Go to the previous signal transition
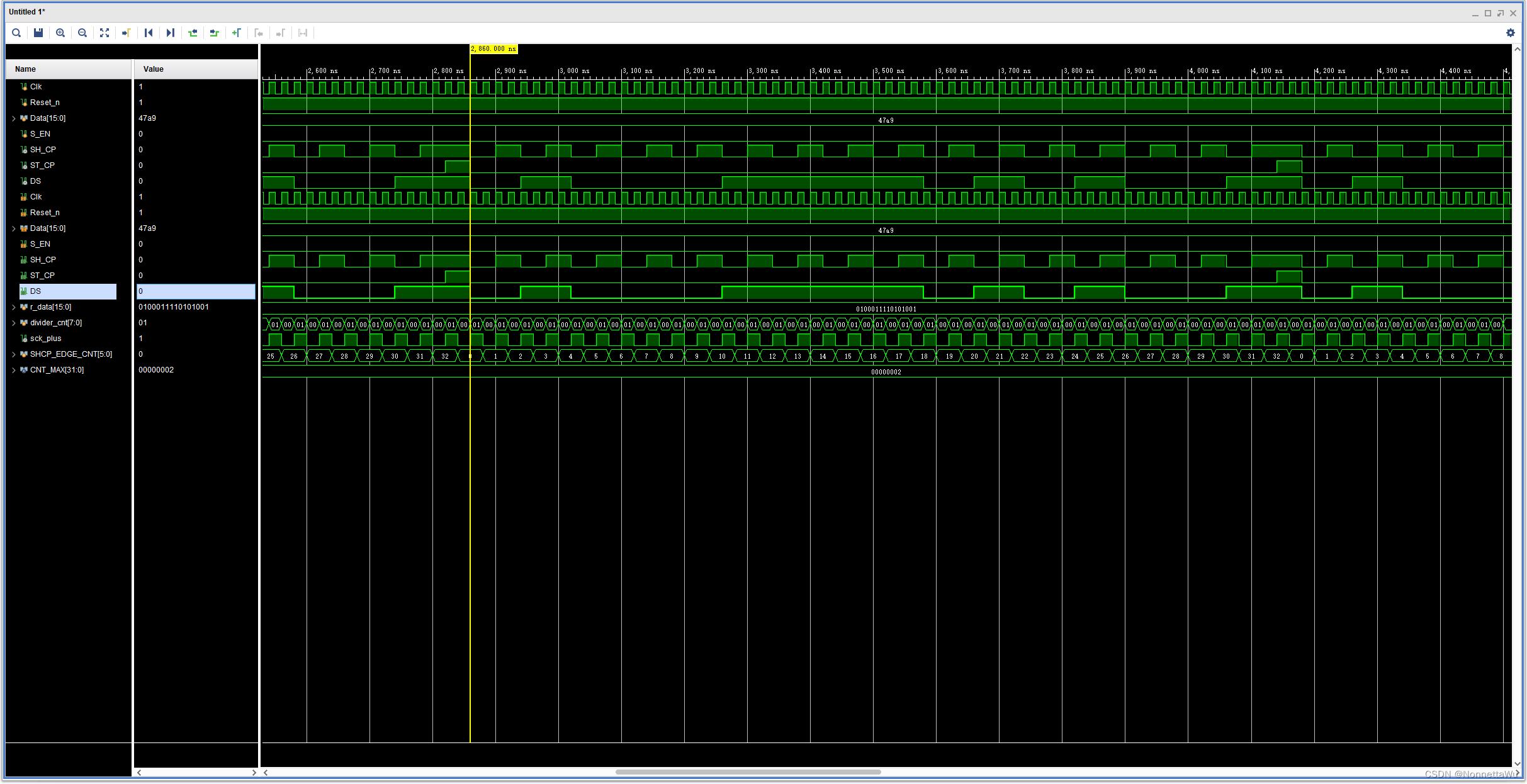The image size is (1527, 784). [193, 33]
